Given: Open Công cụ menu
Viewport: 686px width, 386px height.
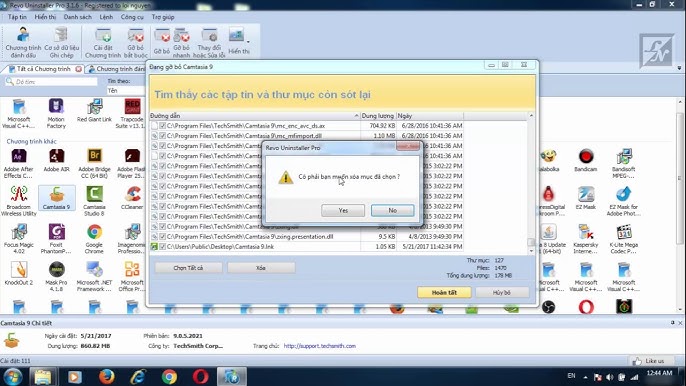Looking at the screenshot, I should [x=132, y=17].
